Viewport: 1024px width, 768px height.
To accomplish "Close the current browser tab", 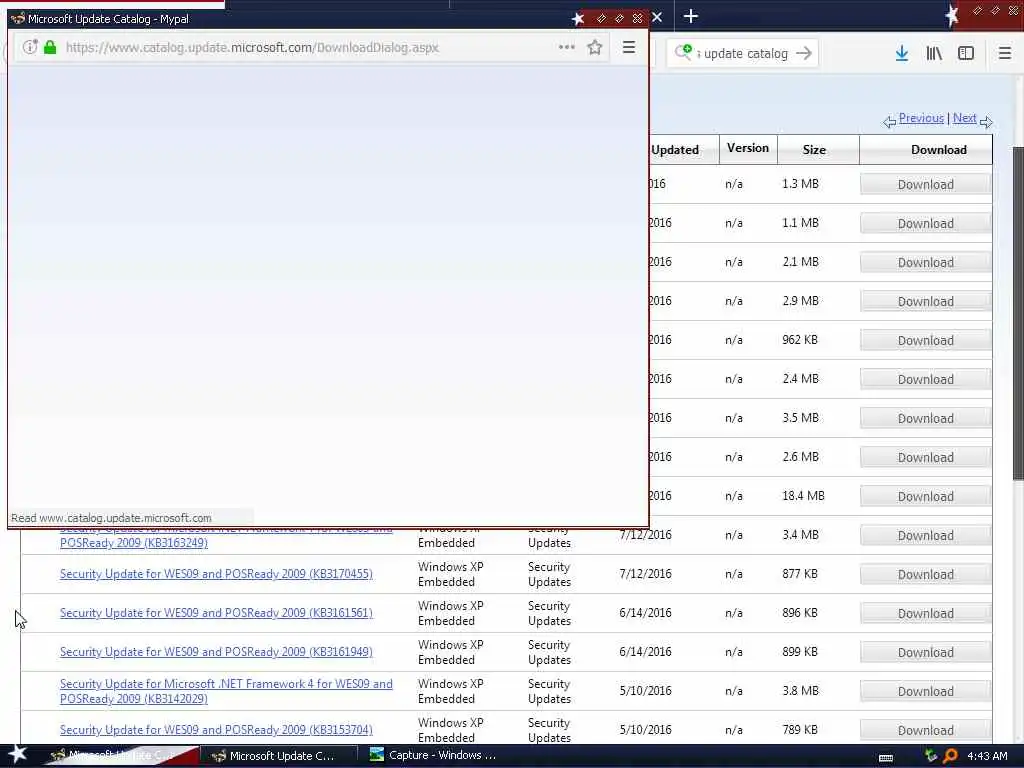I will tap(657, 17).
